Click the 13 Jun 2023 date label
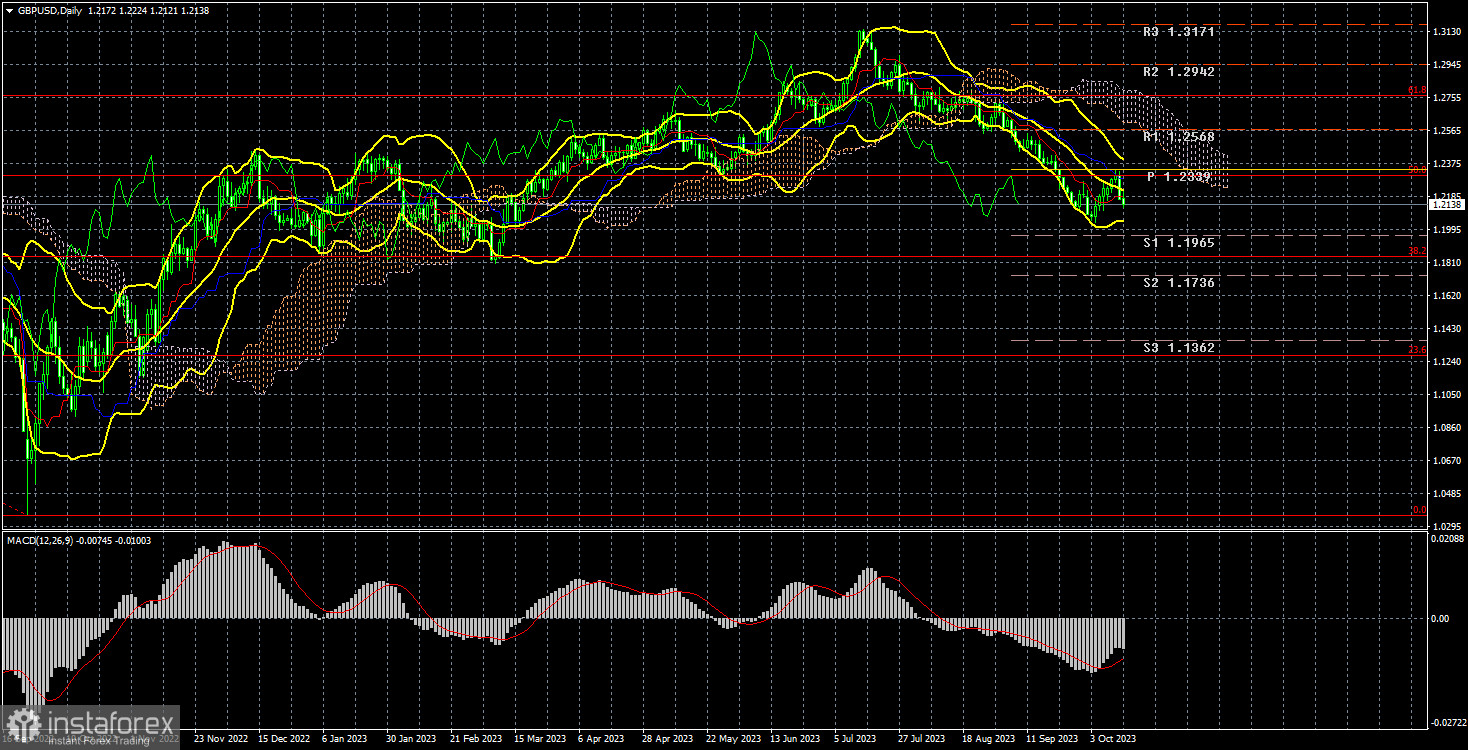 click(x=796, y=739)
